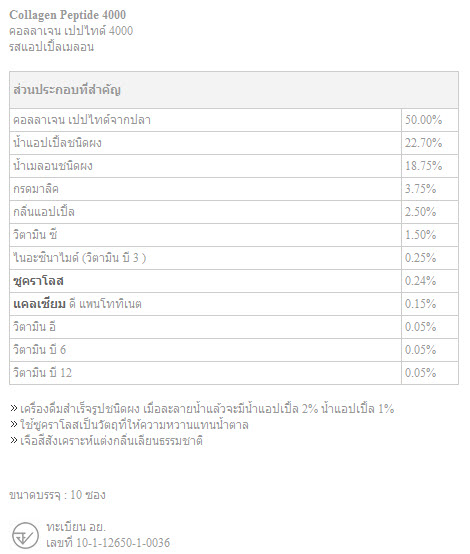
Task: Click the กรดมาลิค ingredient cell
Action: coord(205,189)
